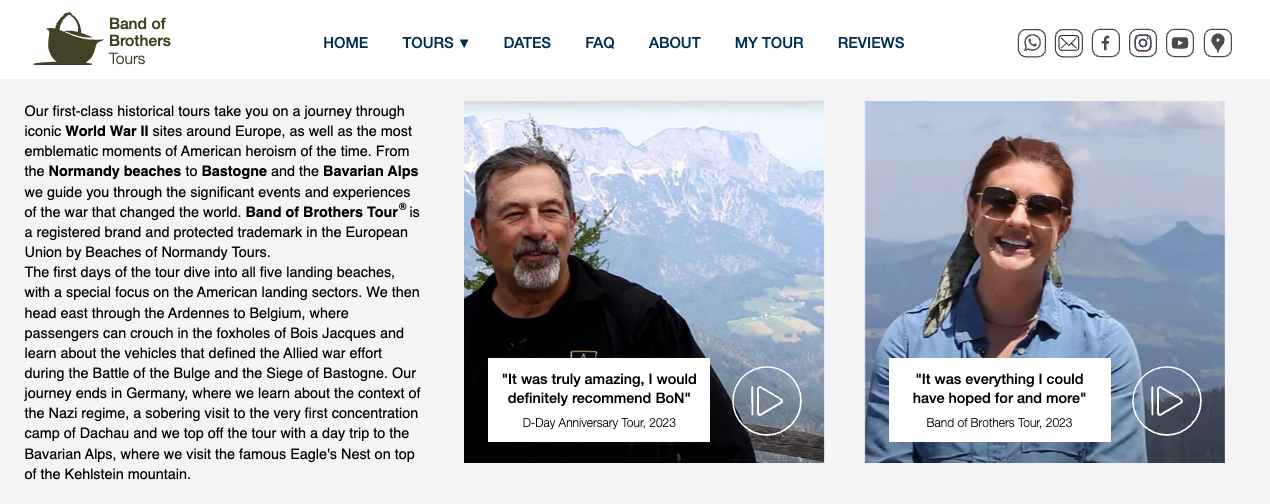Expand the TOURS dropdown menu
The height and width of the screenshot is (504, 1270).
click(435, 43)
